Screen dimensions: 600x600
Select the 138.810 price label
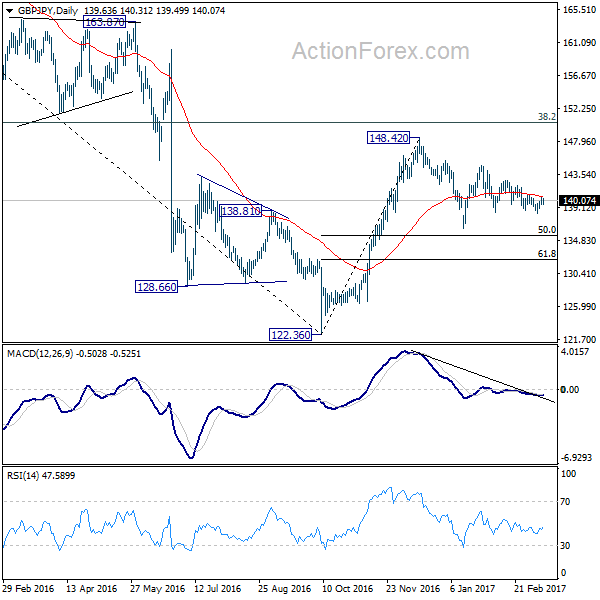[241, 211]
